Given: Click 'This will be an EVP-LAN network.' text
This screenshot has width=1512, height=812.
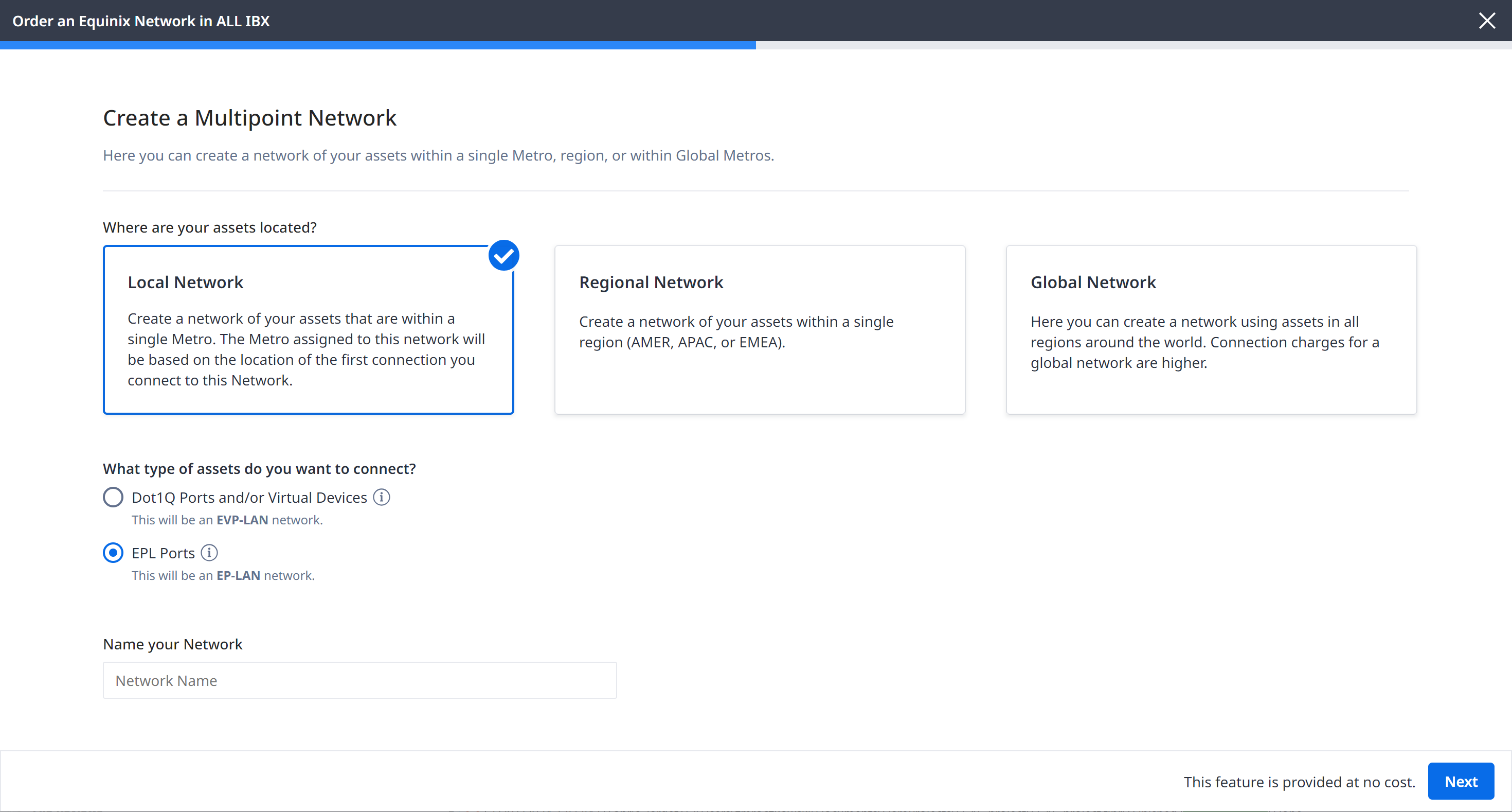Looking at the screenshot, I should coord(227,520).
